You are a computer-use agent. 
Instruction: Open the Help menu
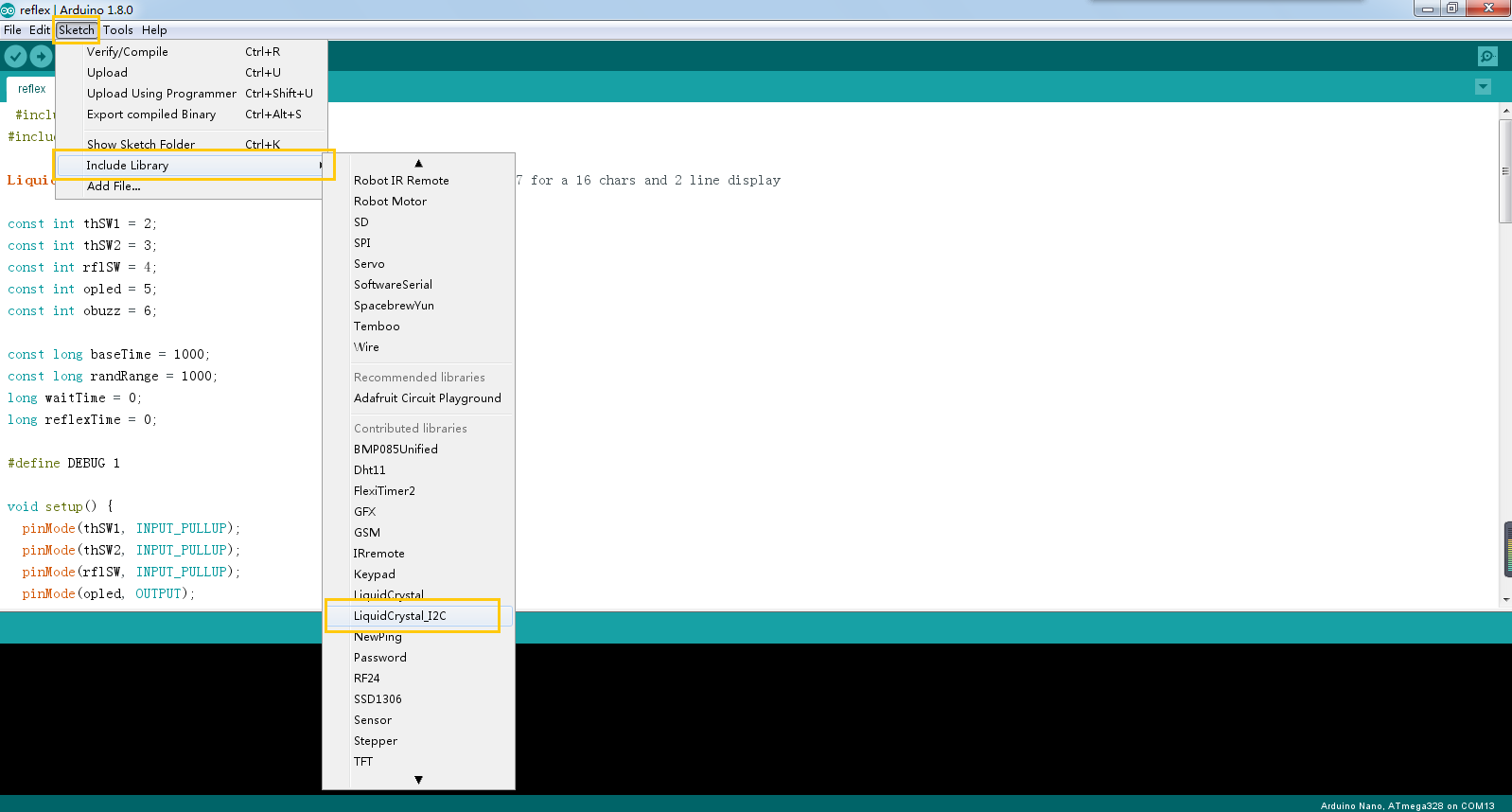coord(154,30)
